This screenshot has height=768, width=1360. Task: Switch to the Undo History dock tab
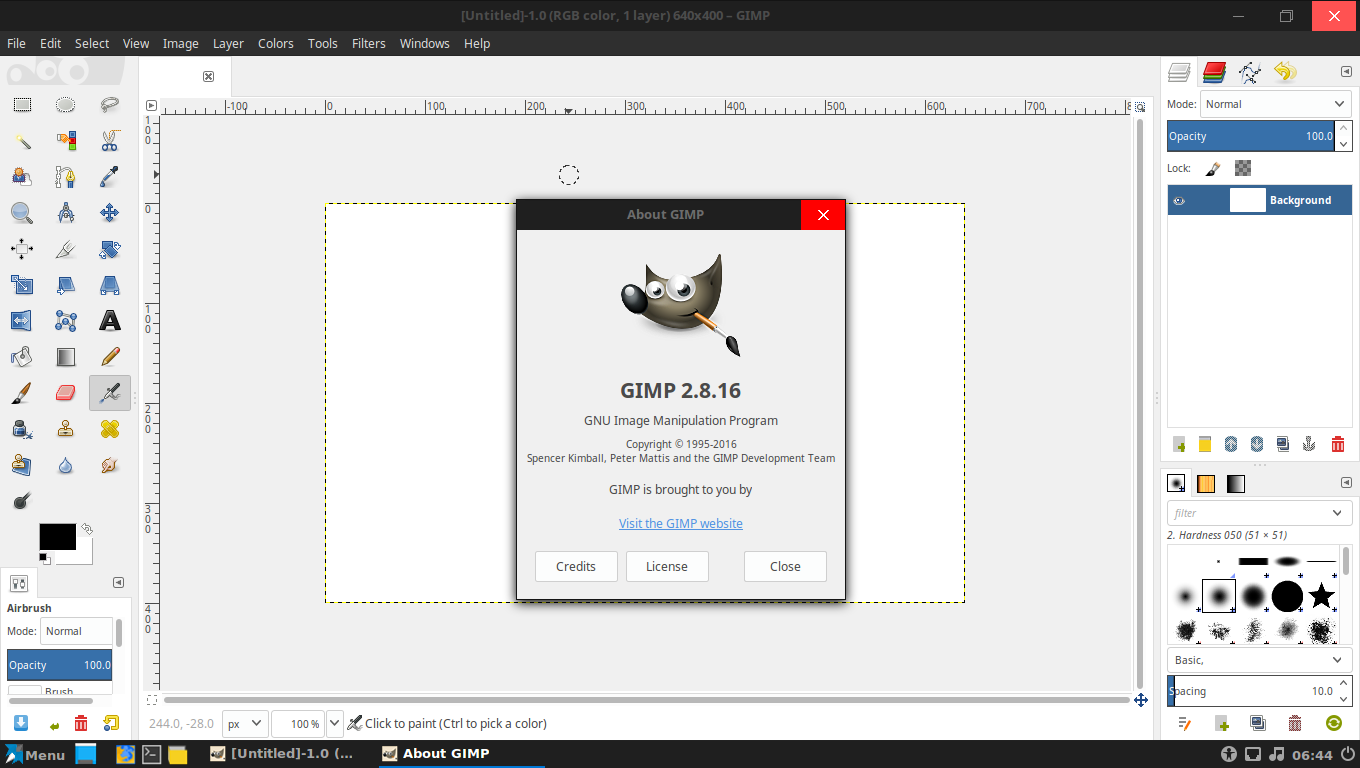[1285, 72]
